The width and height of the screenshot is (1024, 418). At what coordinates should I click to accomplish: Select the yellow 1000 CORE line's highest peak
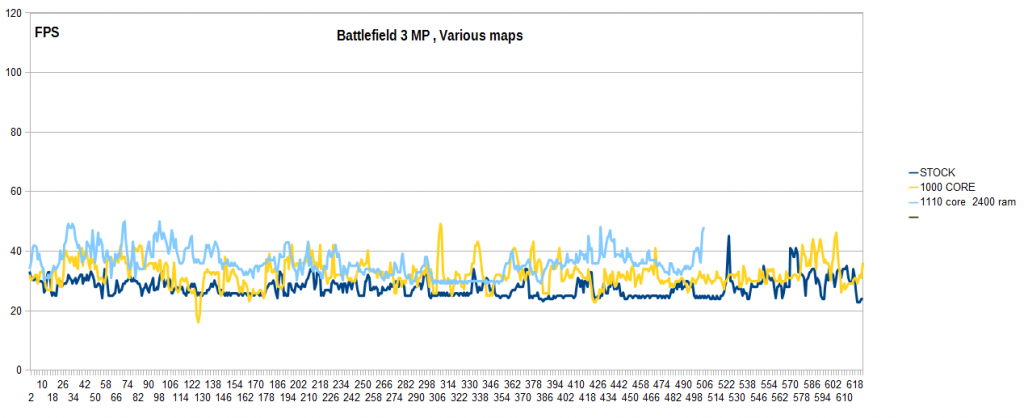pyautogui.click(x=441, y=225)
